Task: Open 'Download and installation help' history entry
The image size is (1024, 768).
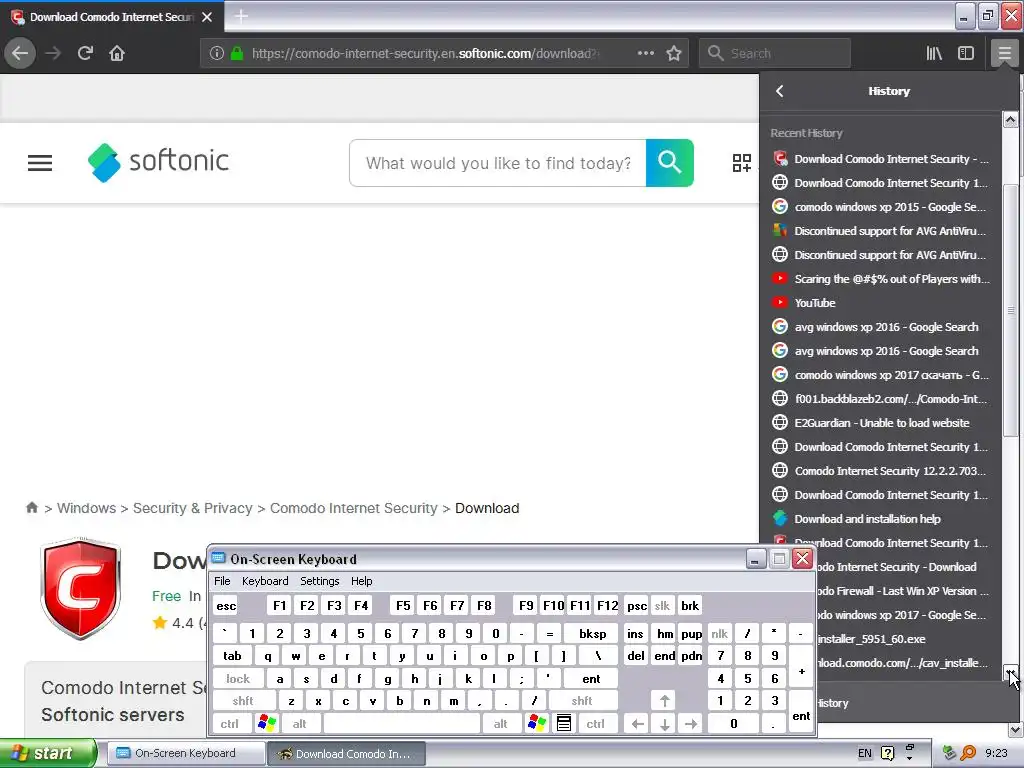Action: pyautogui.click(x=880, y=519)
